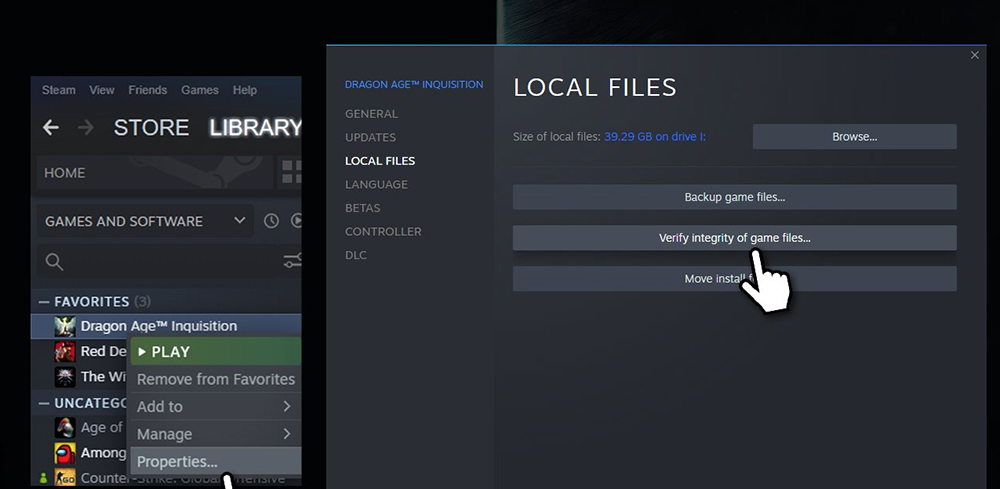Click the search magnifier icon

click(54, 261)
